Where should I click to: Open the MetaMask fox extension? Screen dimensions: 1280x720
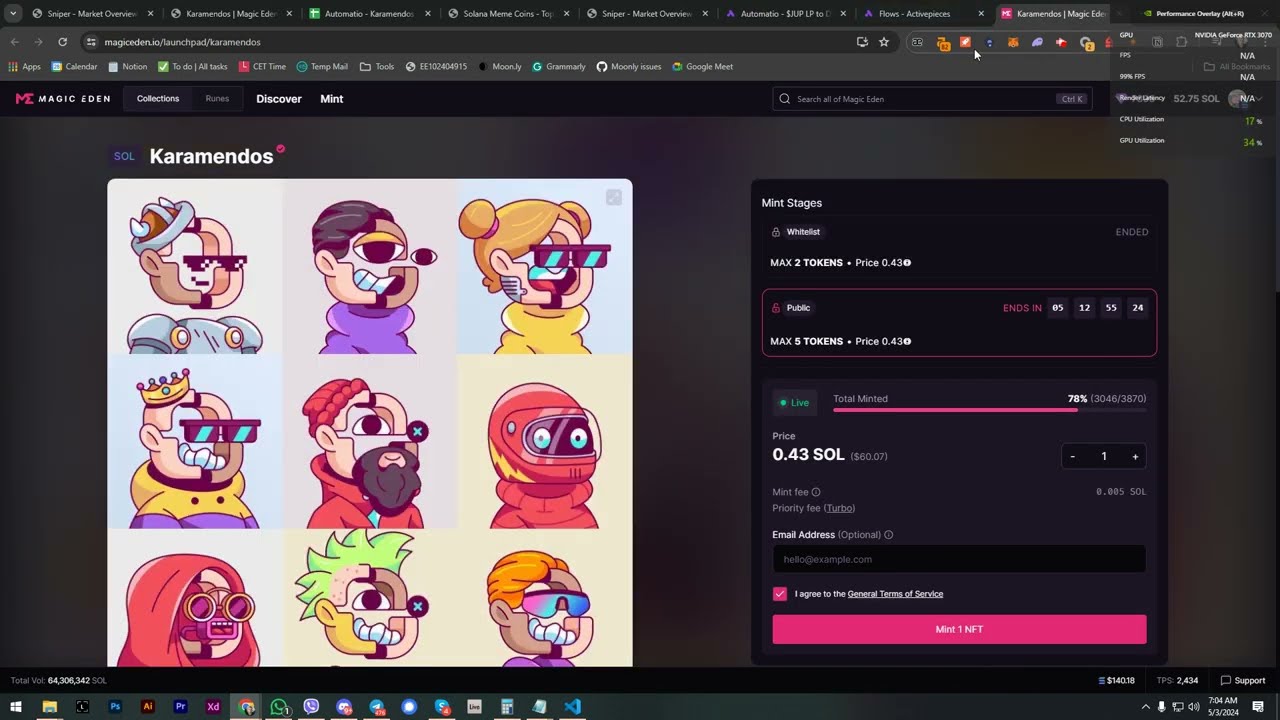click(1013, 42)
